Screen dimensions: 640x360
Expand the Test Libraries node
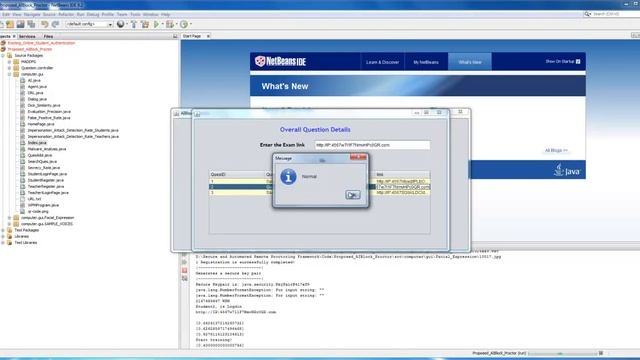pyautogui.click(x=3, y=242)
